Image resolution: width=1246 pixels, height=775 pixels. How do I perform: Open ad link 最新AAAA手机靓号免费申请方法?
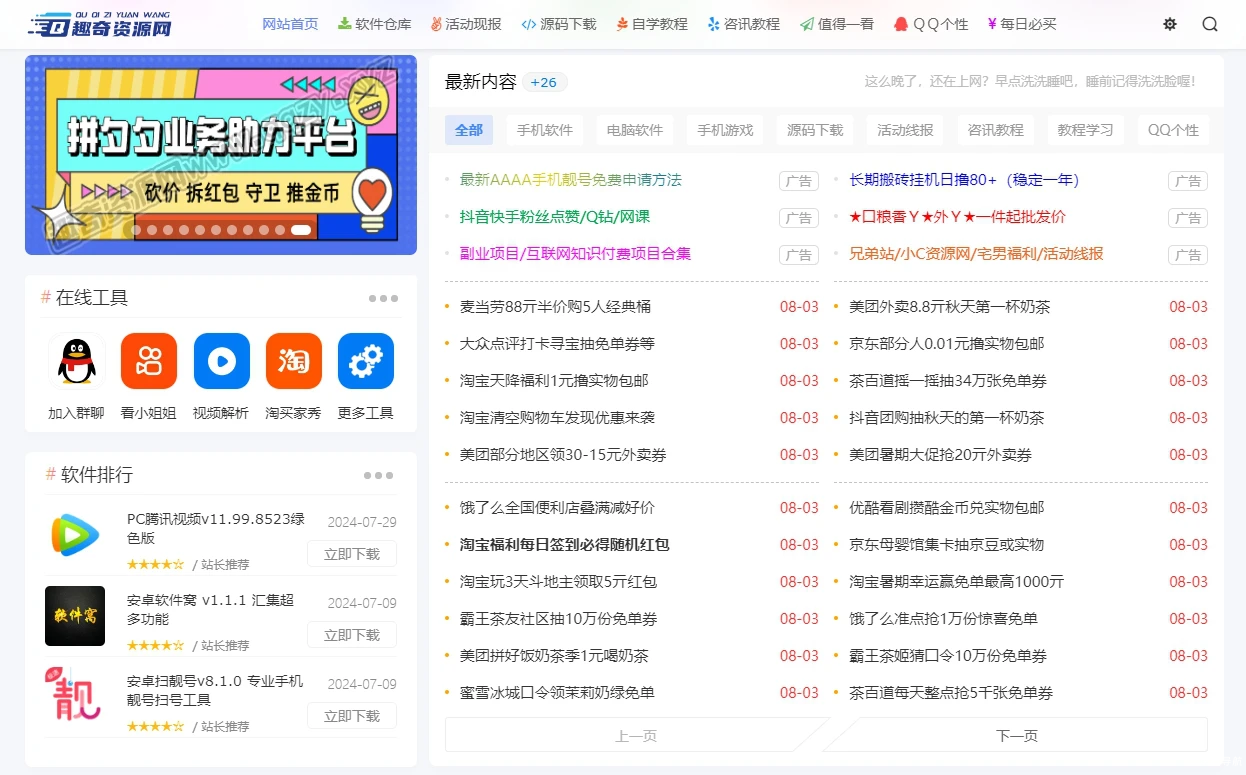point(570,180)
